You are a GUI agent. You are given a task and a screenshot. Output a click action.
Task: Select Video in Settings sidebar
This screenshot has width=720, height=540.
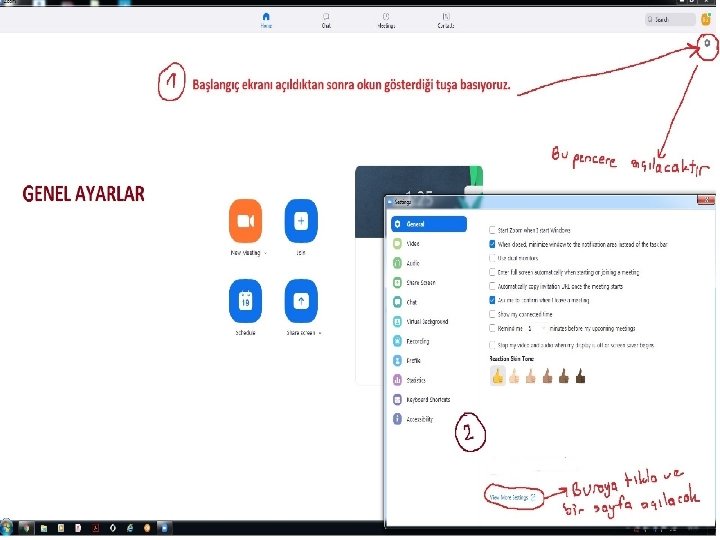(413, 244)
